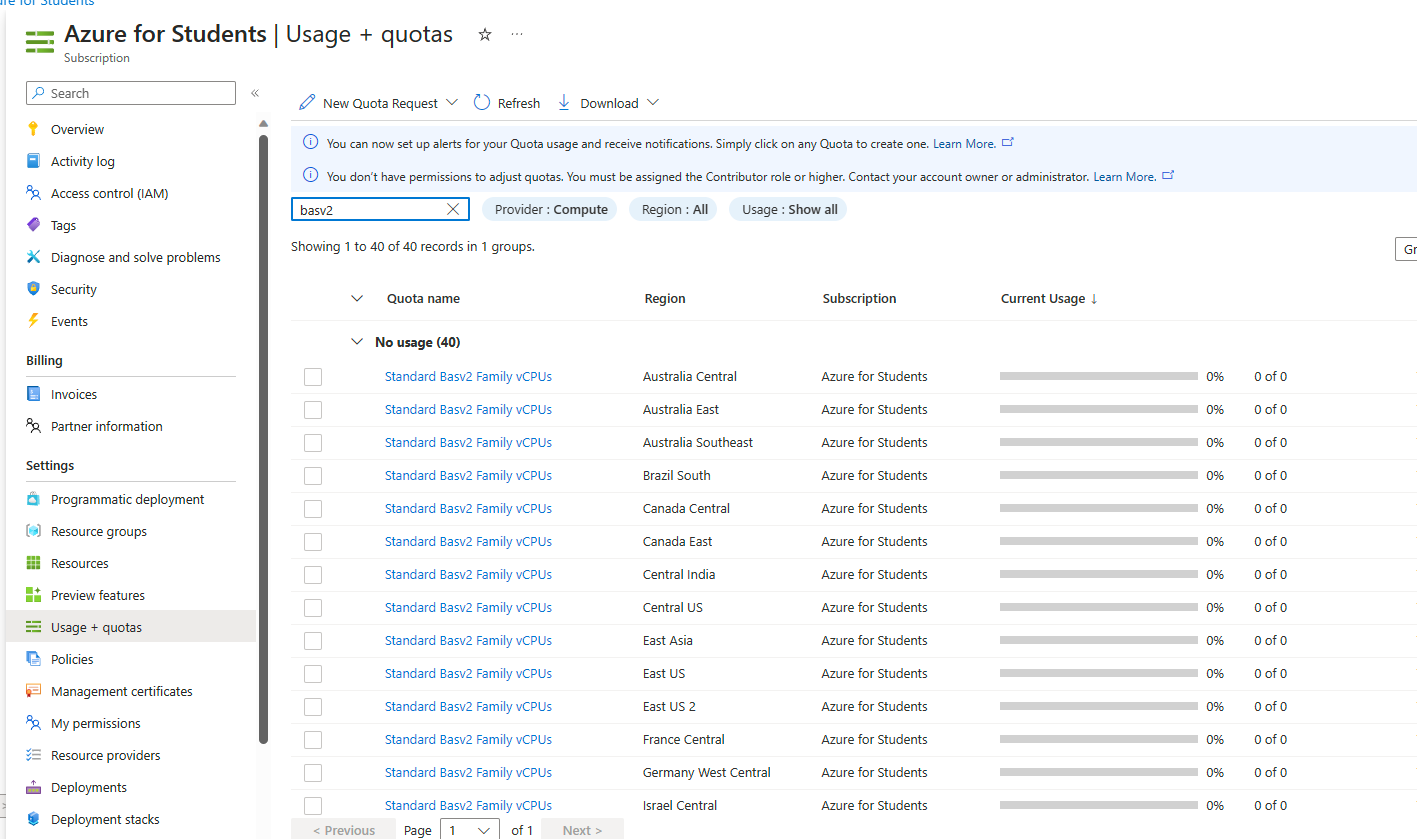The image size is (1417, 839).
Task: Open the Tags page
Action: tap(63, 225)
